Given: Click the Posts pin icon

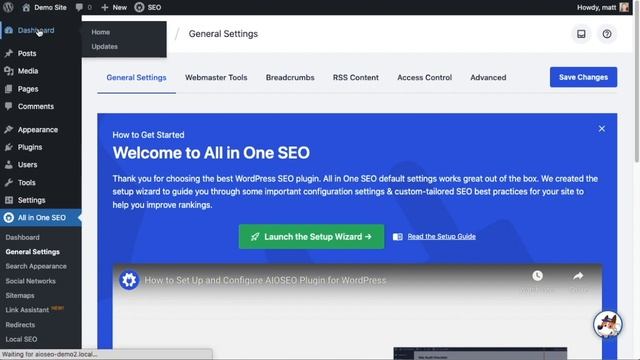Looking at the screenshot, I should click(9, 53).
